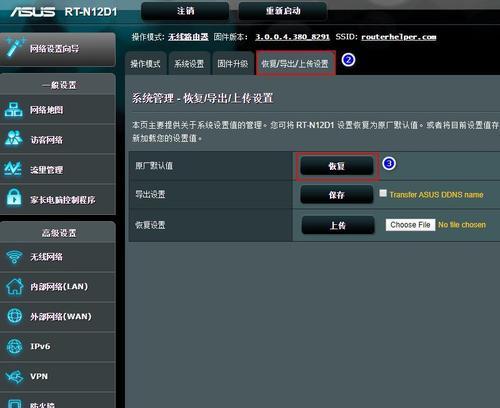
Task: Open 无线网络 settings entry
Action: (x=58, y=257)
